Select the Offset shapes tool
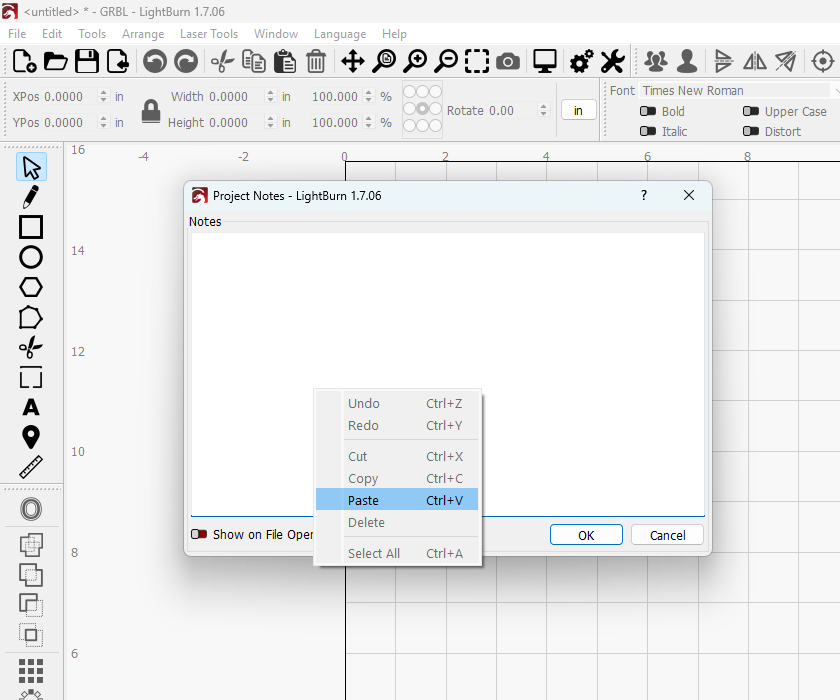The height and width of the screenshot is (700, 840). [31, 509]
